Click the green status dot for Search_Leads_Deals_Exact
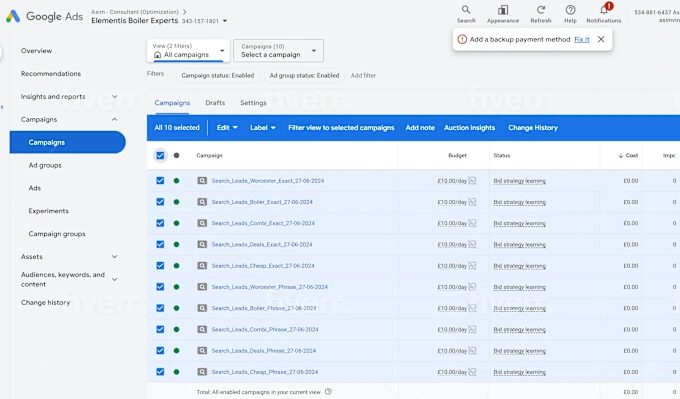 [177, 244]
